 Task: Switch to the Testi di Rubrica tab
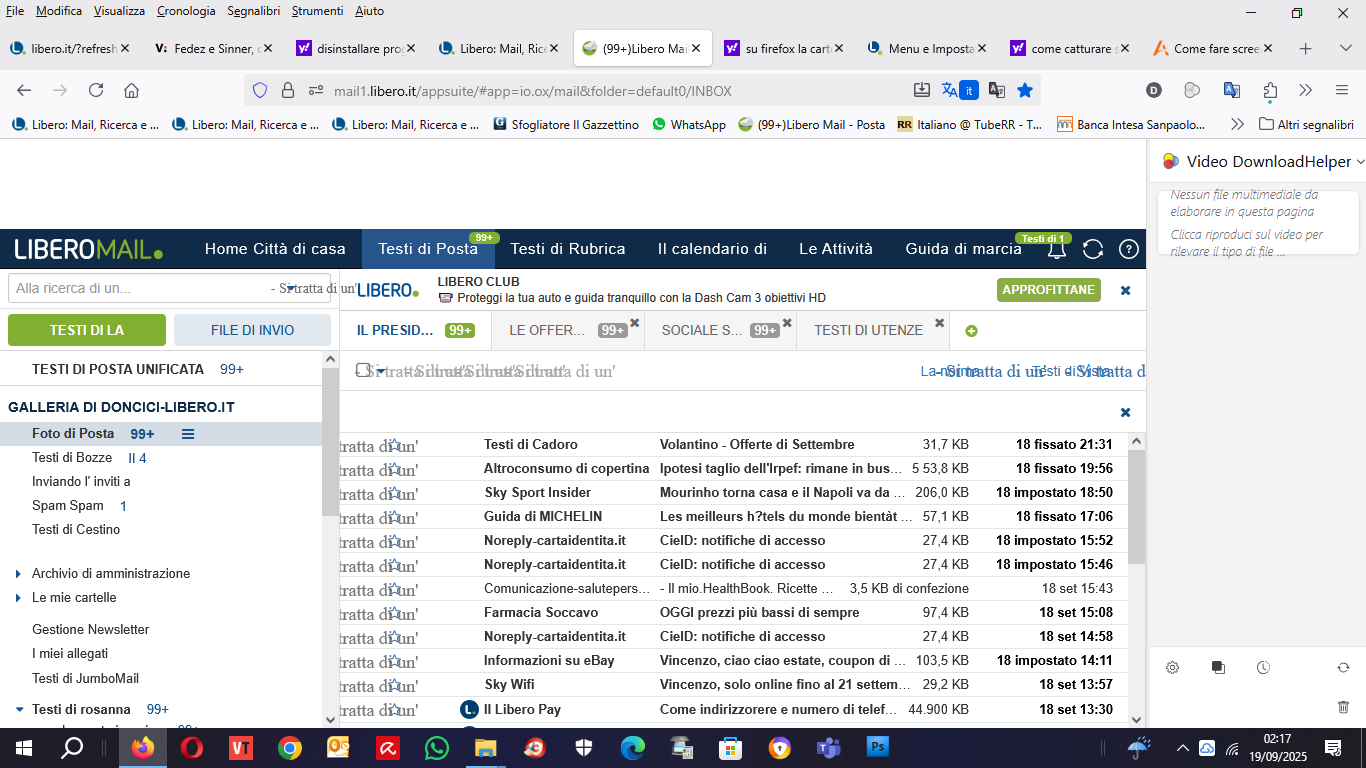[x=568, y=249]
